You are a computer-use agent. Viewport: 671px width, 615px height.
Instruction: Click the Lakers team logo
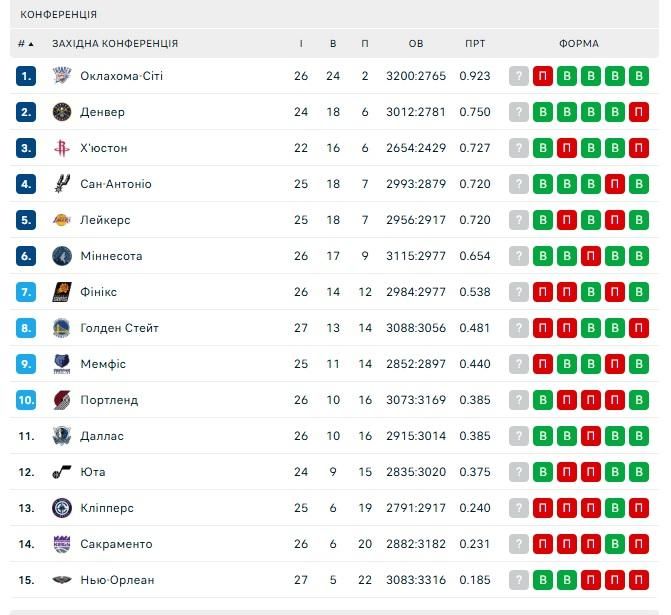coord(61,220)
